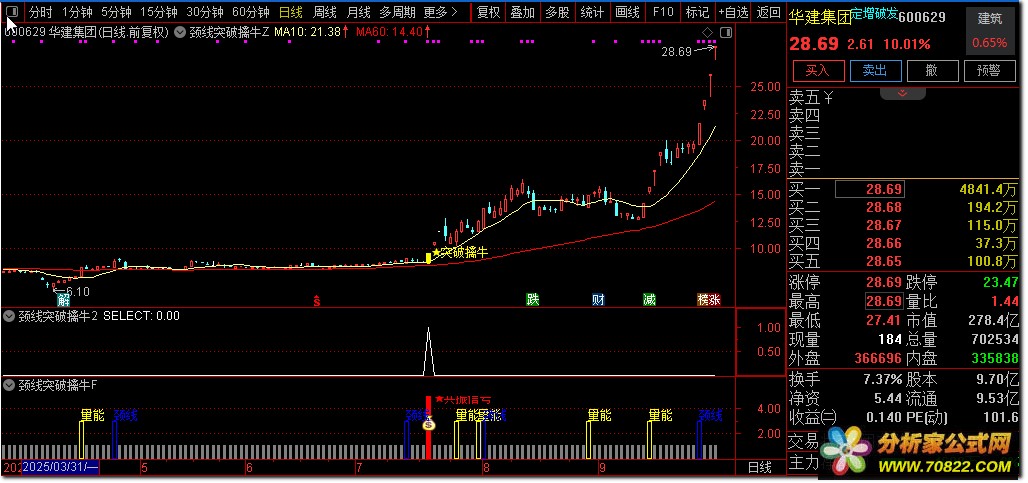Click 最低 value 27.41
Screen dimensions: 1028x483
[x=884, y=320]
